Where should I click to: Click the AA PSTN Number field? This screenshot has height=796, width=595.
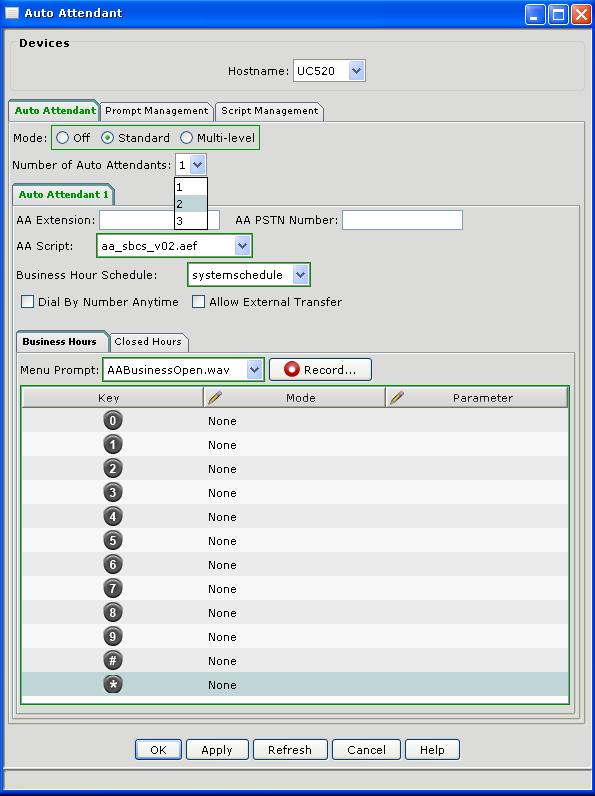[x=402, y=220]
